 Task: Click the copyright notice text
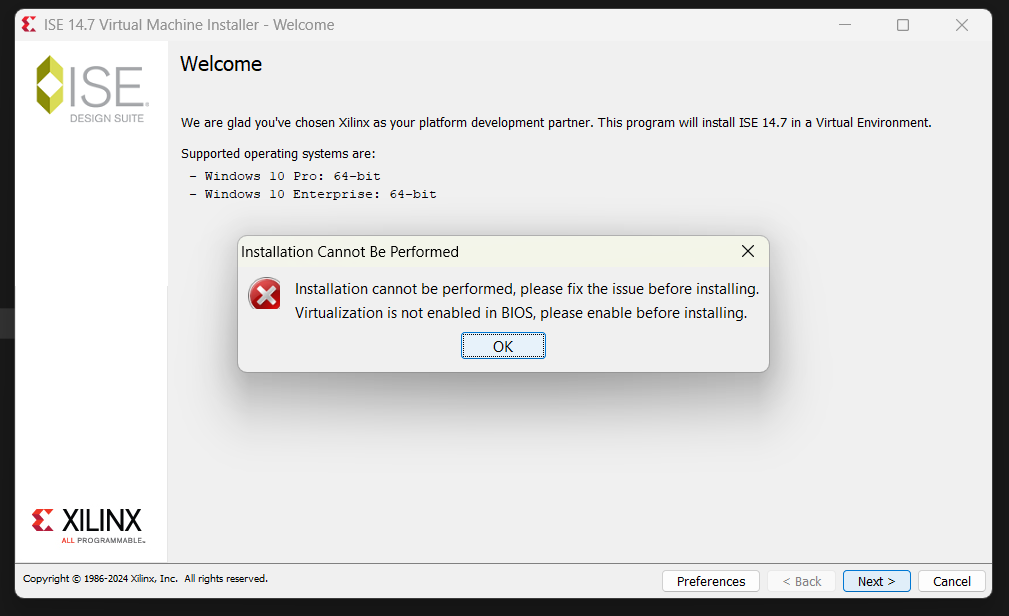tap(145, 579)
